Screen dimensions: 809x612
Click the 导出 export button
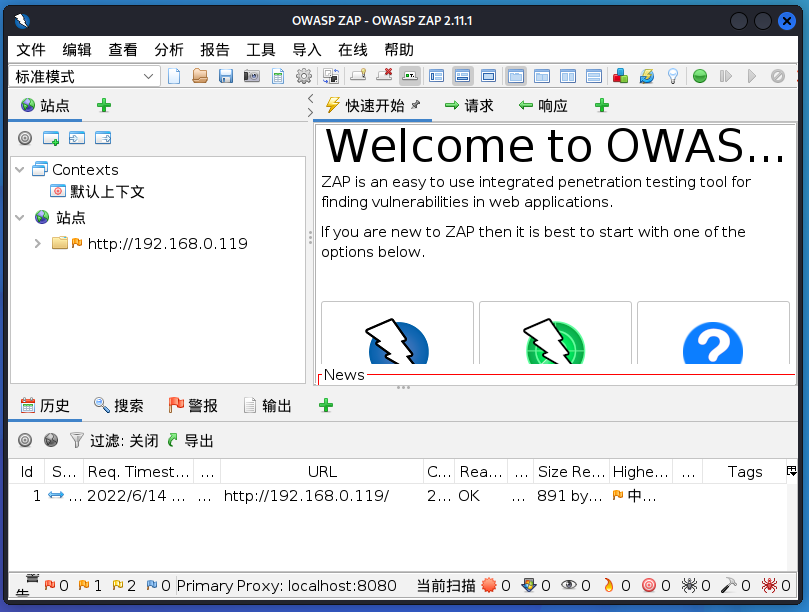pyautogui.click(x=190, y=440)
